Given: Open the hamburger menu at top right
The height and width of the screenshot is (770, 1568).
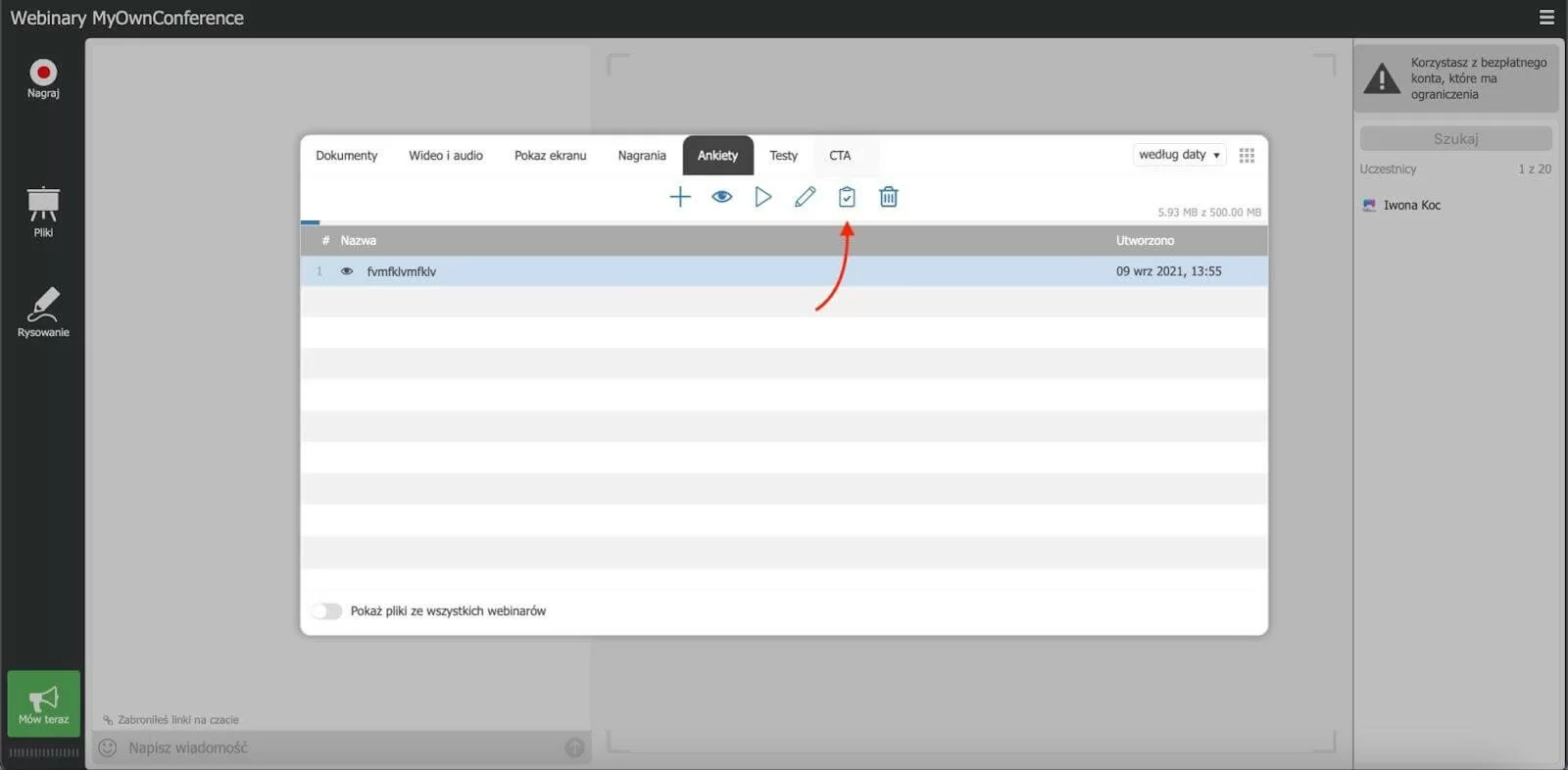Looking at the screenshot, I should 1546,18.
